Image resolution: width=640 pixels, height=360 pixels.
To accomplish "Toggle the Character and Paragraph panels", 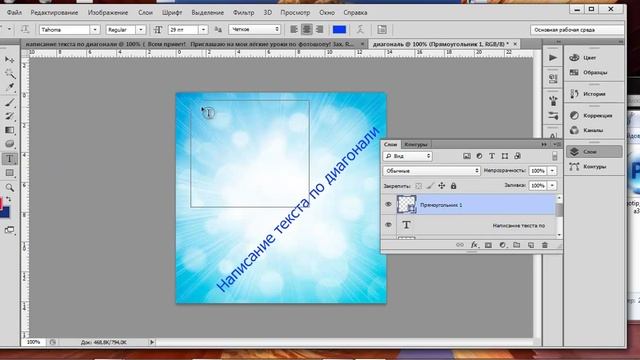I will tap(382, 29).
